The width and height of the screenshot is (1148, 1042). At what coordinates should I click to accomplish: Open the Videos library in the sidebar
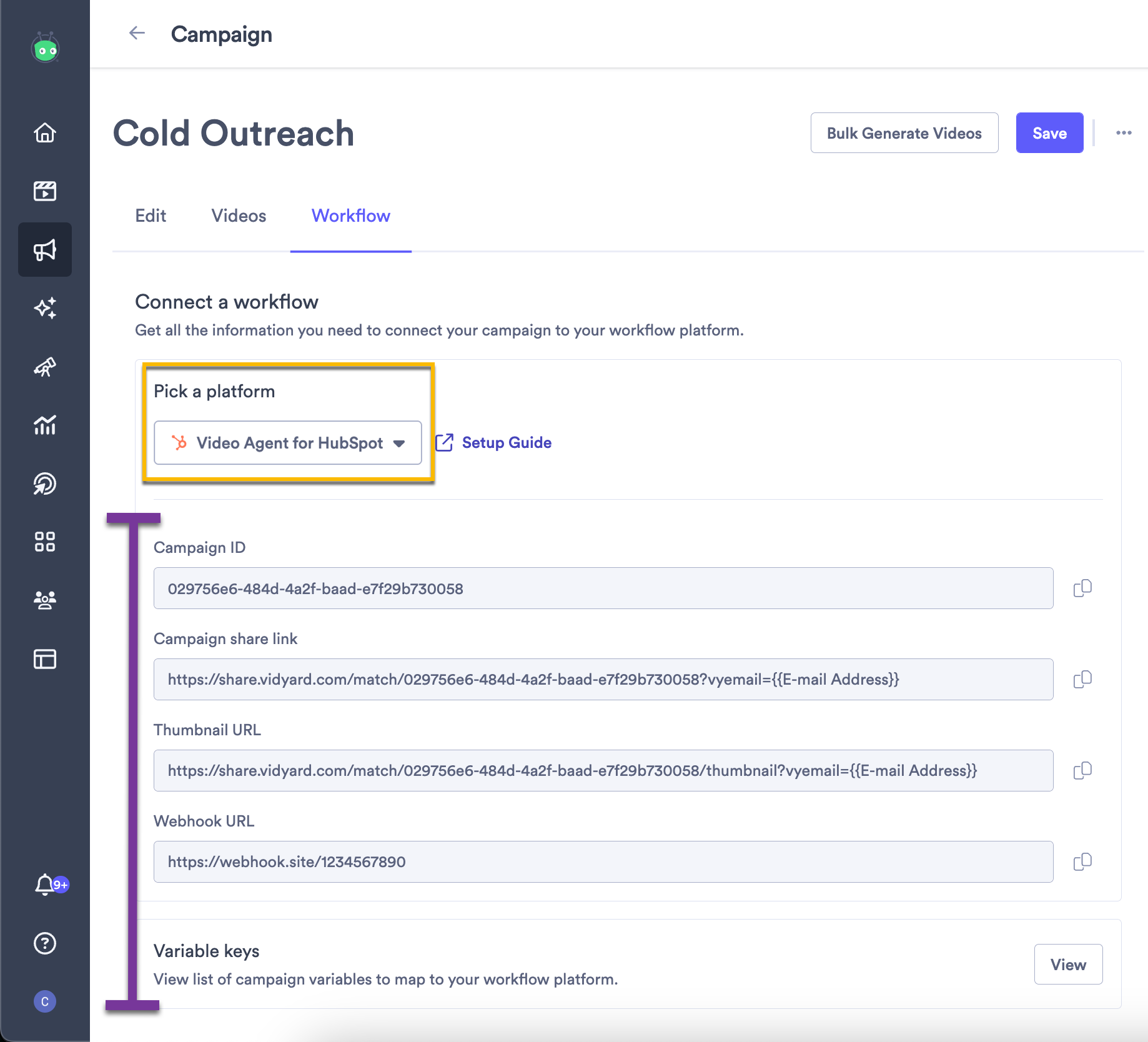click(x=44, y=191)
